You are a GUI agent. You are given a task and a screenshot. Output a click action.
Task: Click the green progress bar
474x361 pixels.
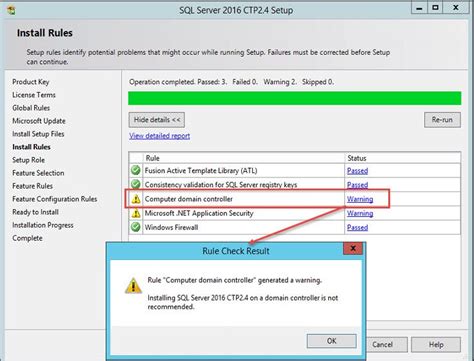[295, 98]
